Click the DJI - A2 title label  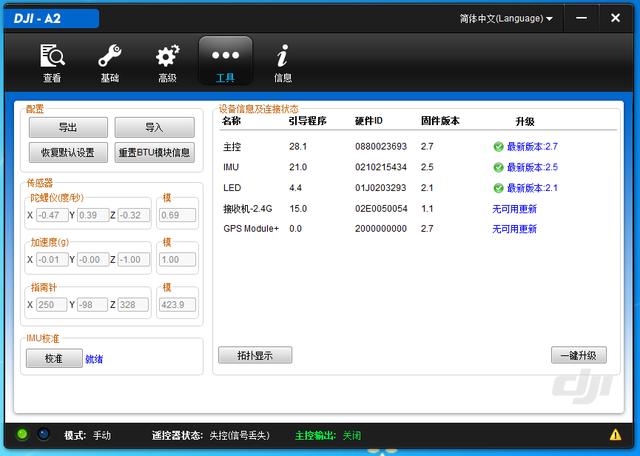click(37, 18)
